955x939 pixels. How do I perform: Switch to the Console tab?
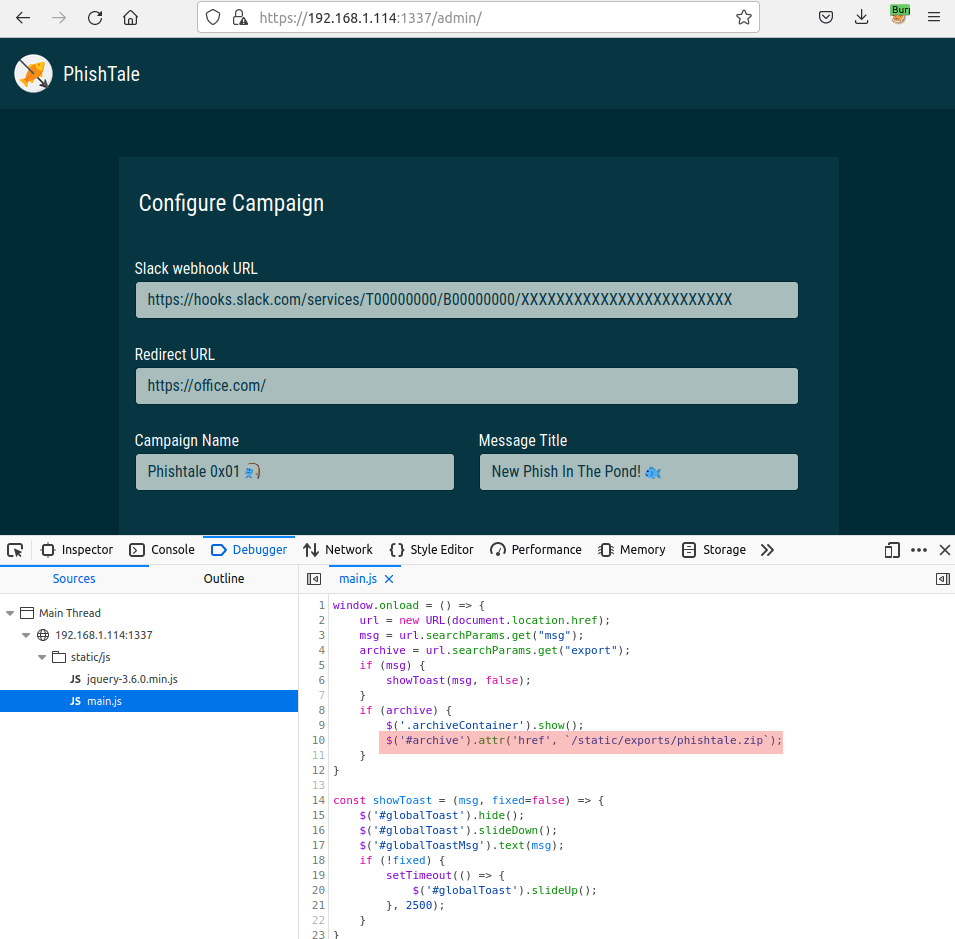162,550
